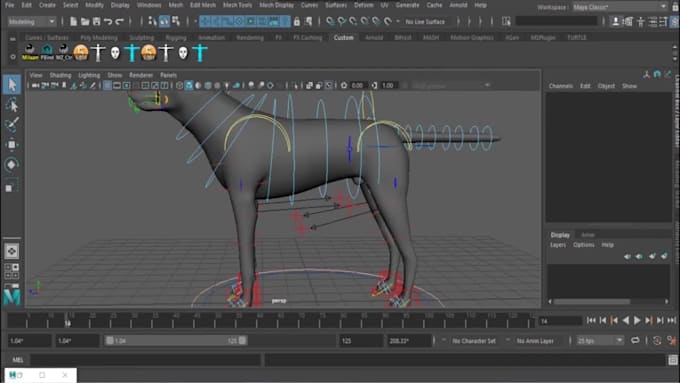Toggle the isolate select icon in viewport toolbar

click(295, 85)
